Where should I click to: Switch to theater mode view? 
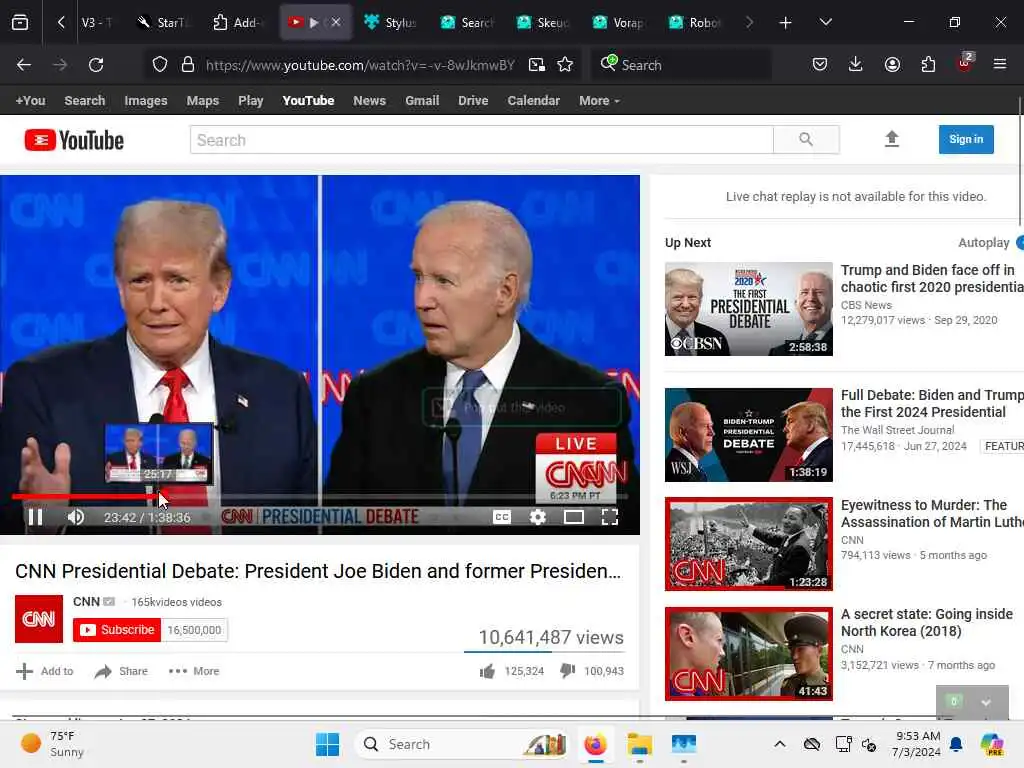click(x=573, y=517)
